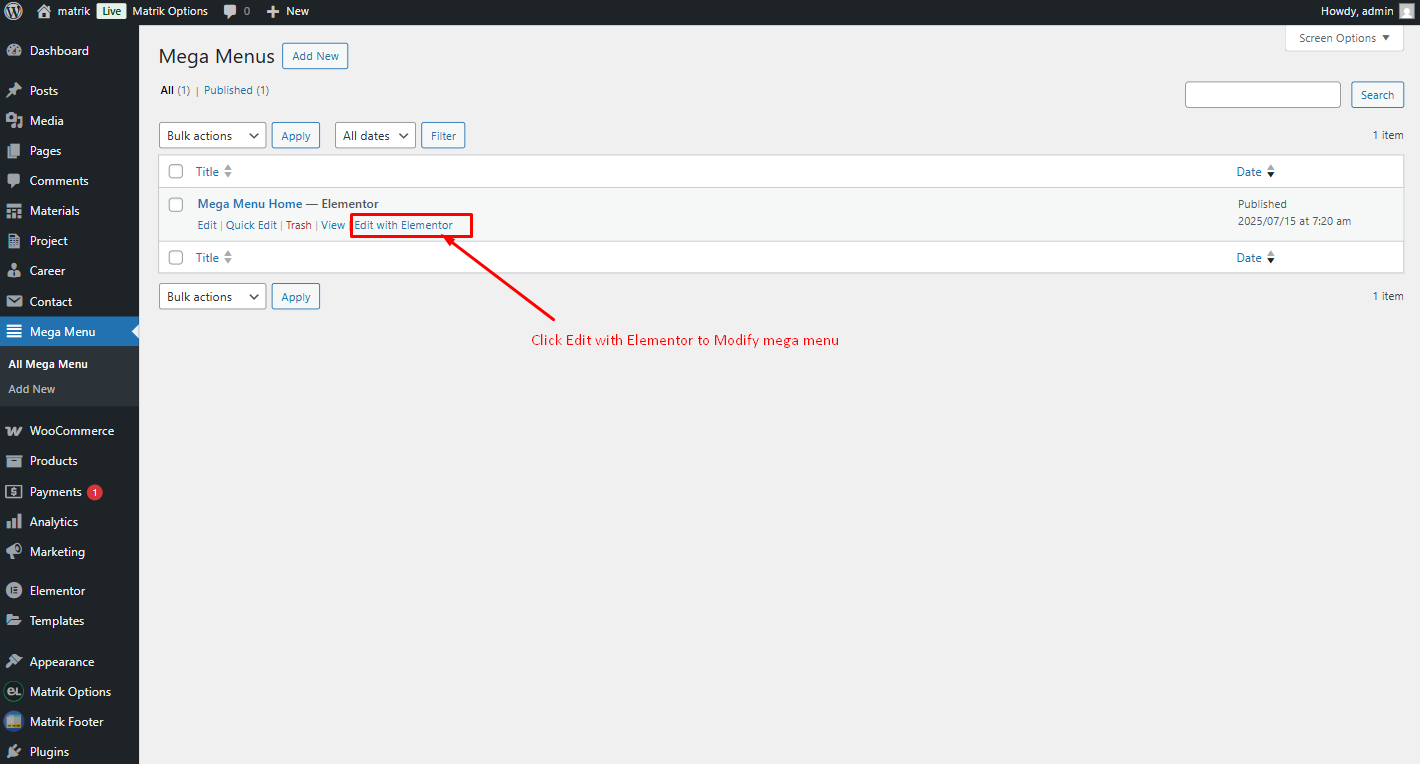
Task: Click the Marketing megaphone icon
Action: click(x=14, y=552)
